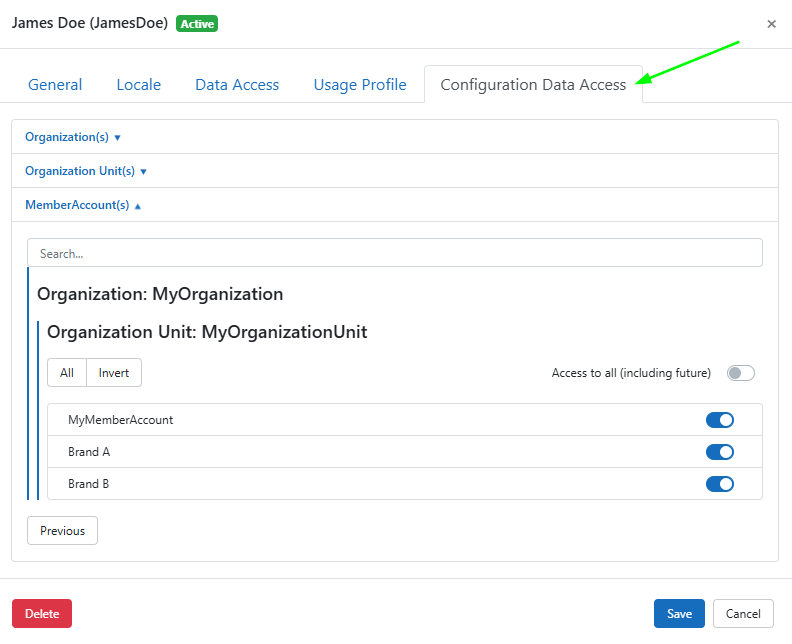Click the Previous button
The image size is (792, 644).
pyautogui.click(x=62, y=531)
